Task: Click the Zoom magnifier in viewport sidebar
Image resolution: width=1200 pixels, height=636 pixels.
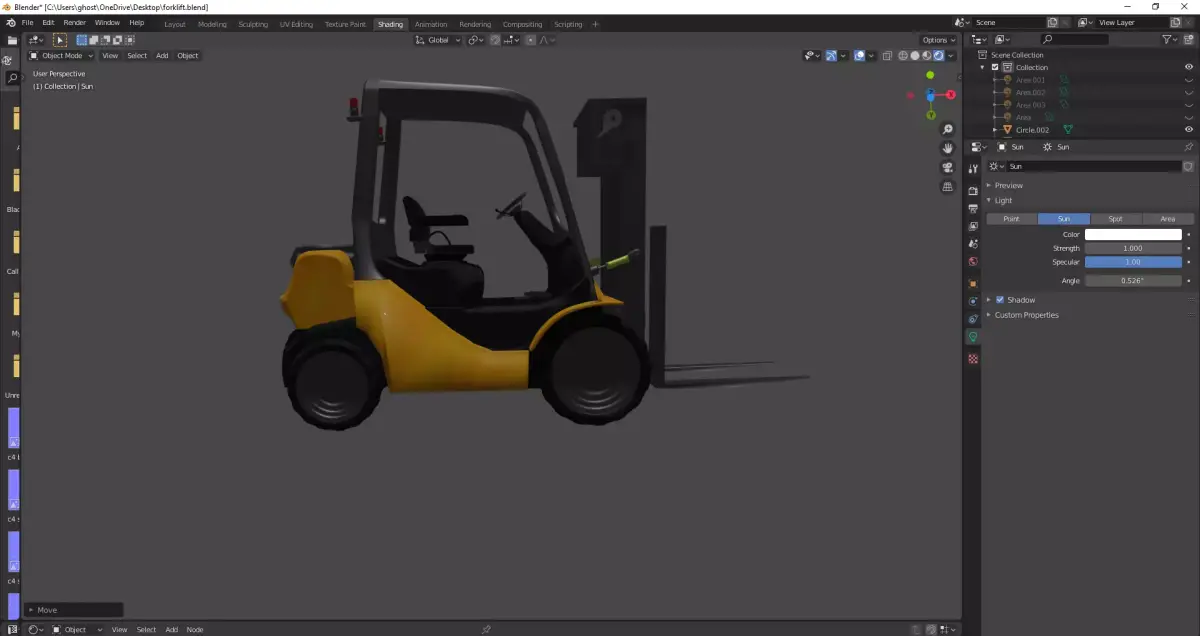Action: (948, 128)
